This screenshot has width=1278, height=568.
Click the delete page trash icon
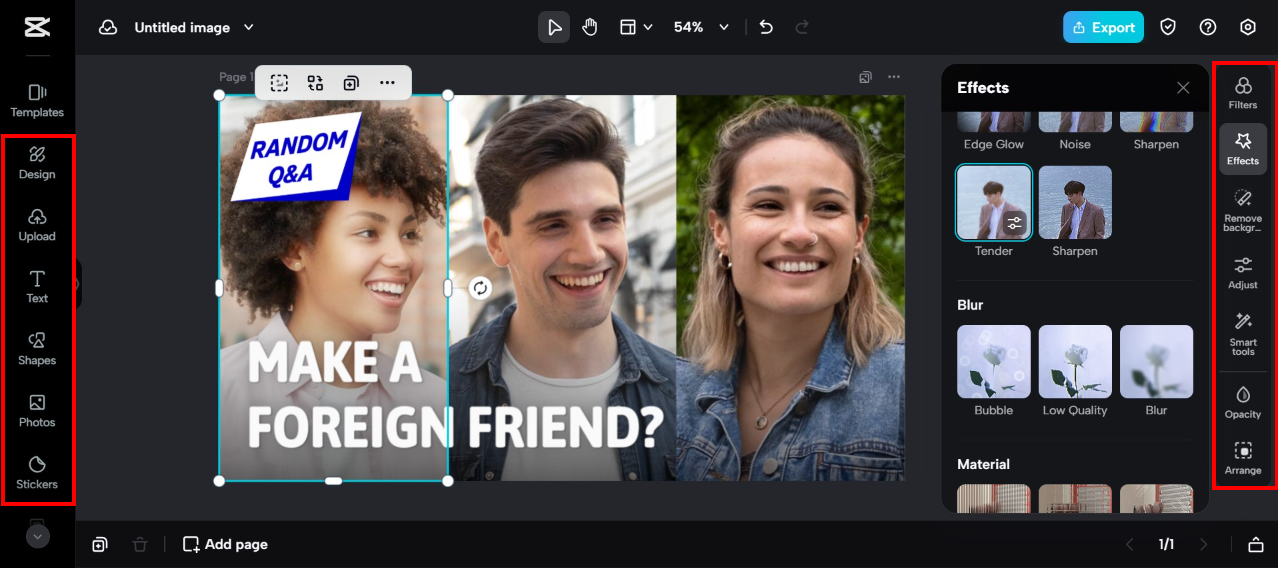pyautogui.click(x=140, y=544)
